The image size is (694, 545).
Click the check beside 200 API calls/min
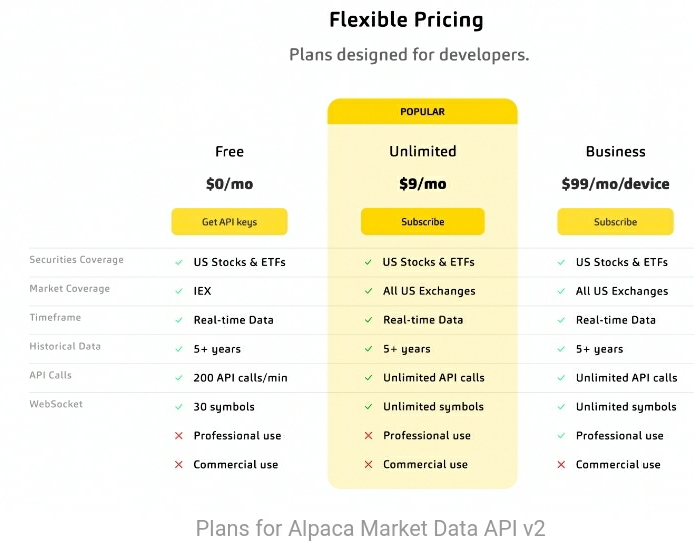click(x=179, y=378)
